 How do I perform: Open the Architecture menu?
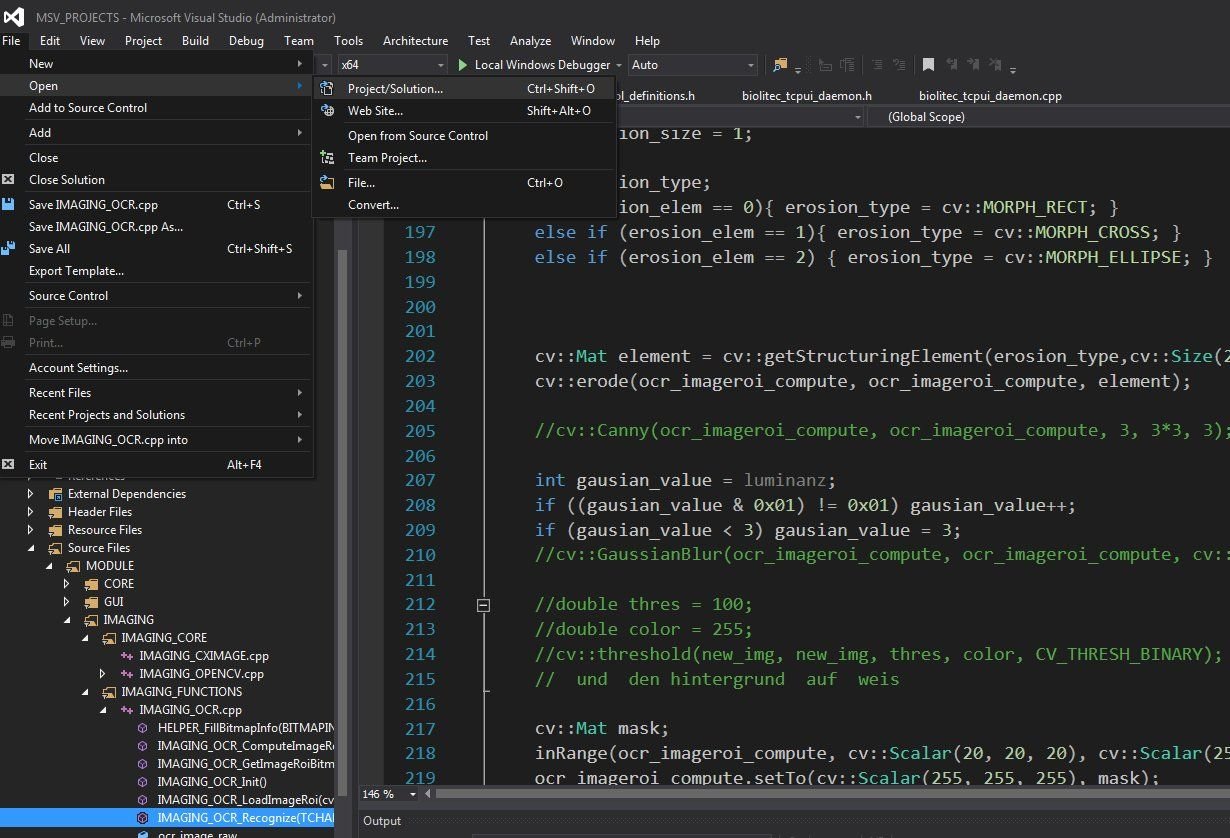415,41
